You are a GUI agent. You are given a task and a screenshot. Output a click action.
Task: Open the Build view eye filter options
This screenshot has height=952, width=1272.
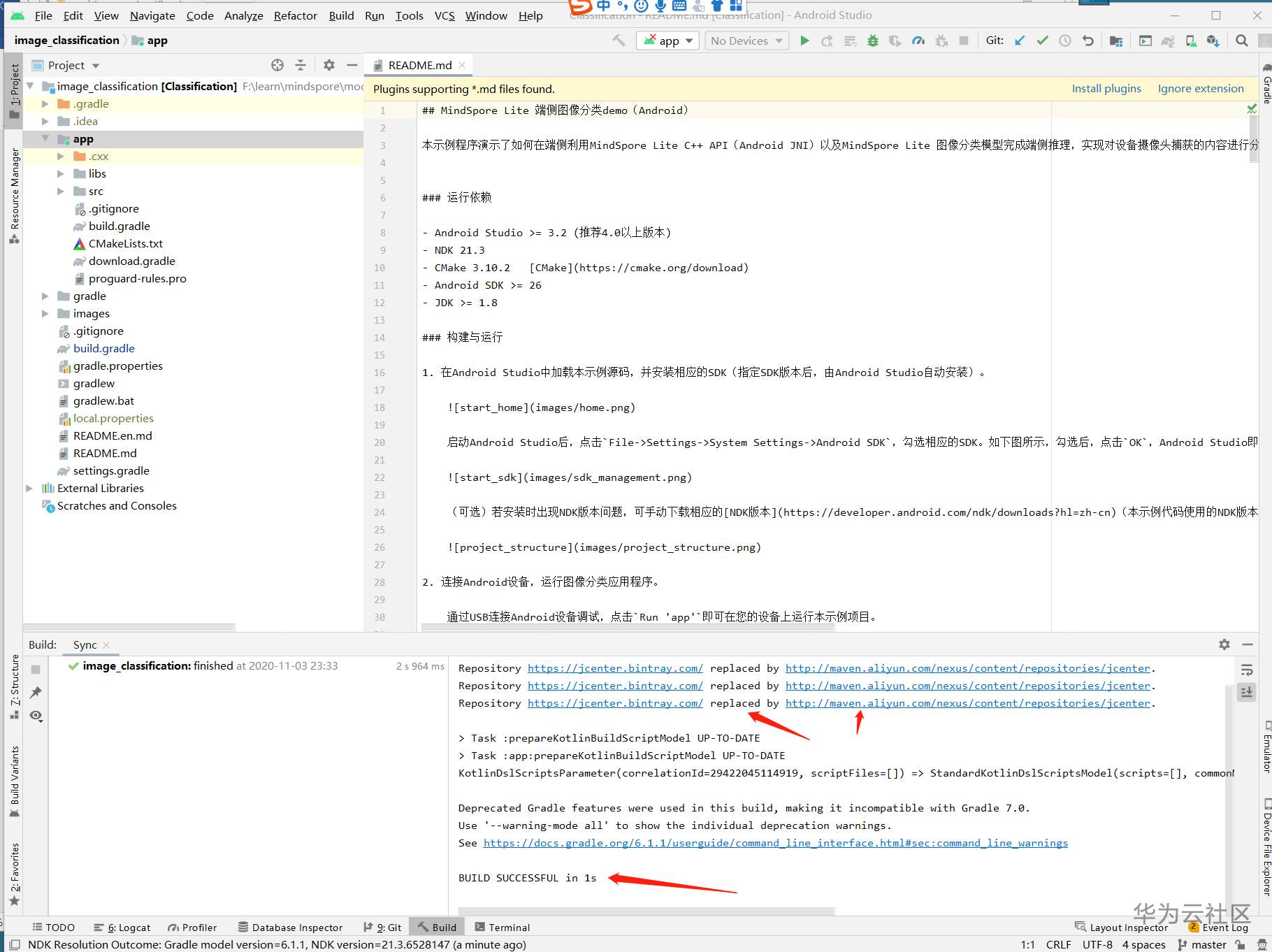[36, 716]
